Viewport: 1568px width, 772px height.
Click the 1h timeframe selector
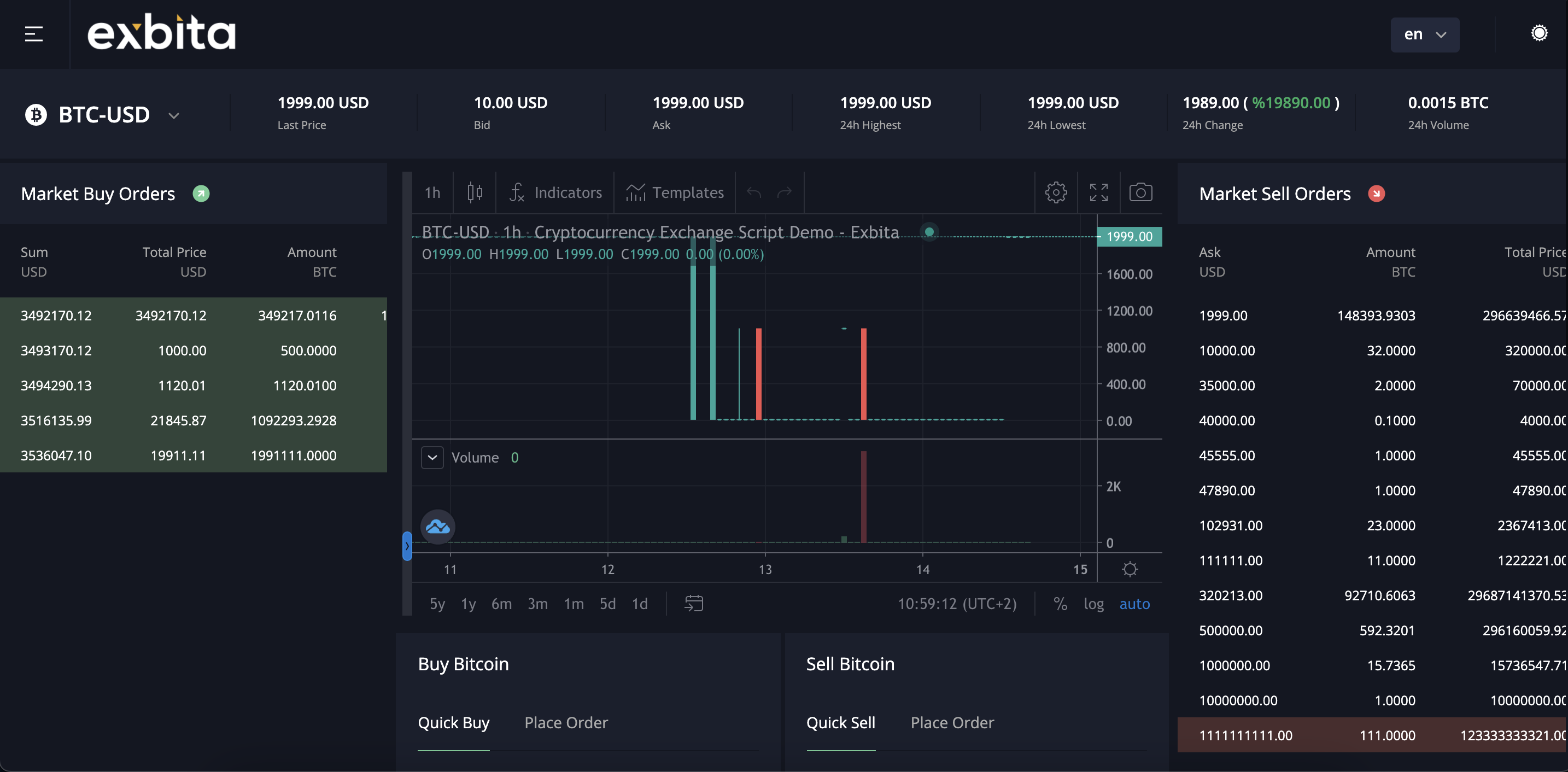432,192
